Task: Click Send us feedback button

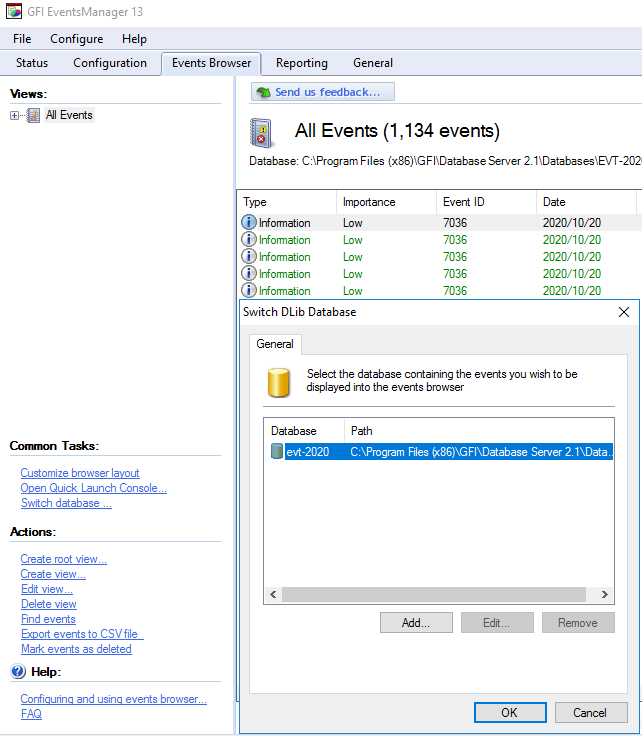Action: coord(323,92)
